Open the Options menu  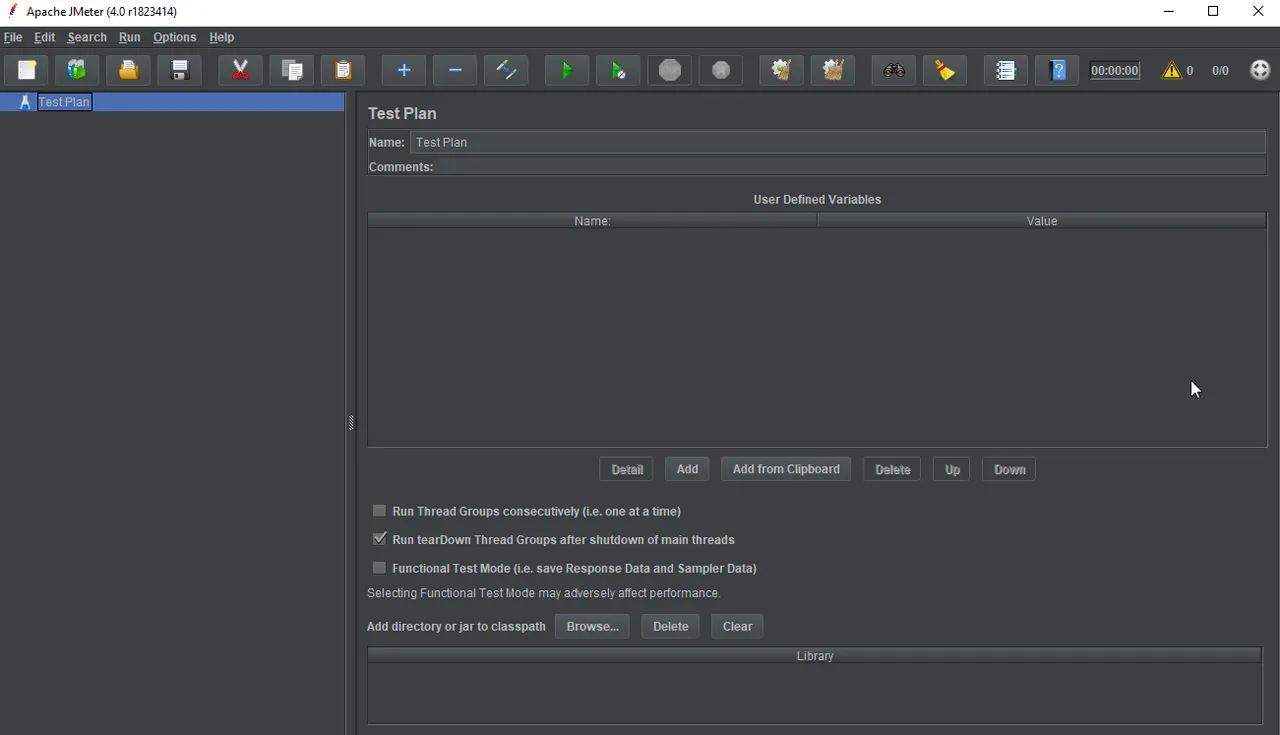click(x=175, y=37)
